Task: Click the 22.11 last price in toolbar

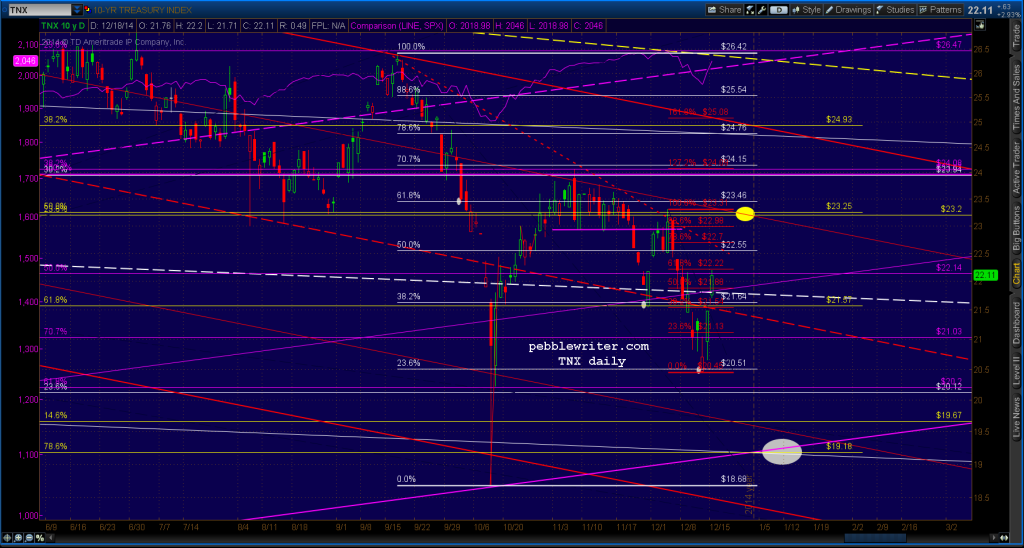Action: coord(980,10)
